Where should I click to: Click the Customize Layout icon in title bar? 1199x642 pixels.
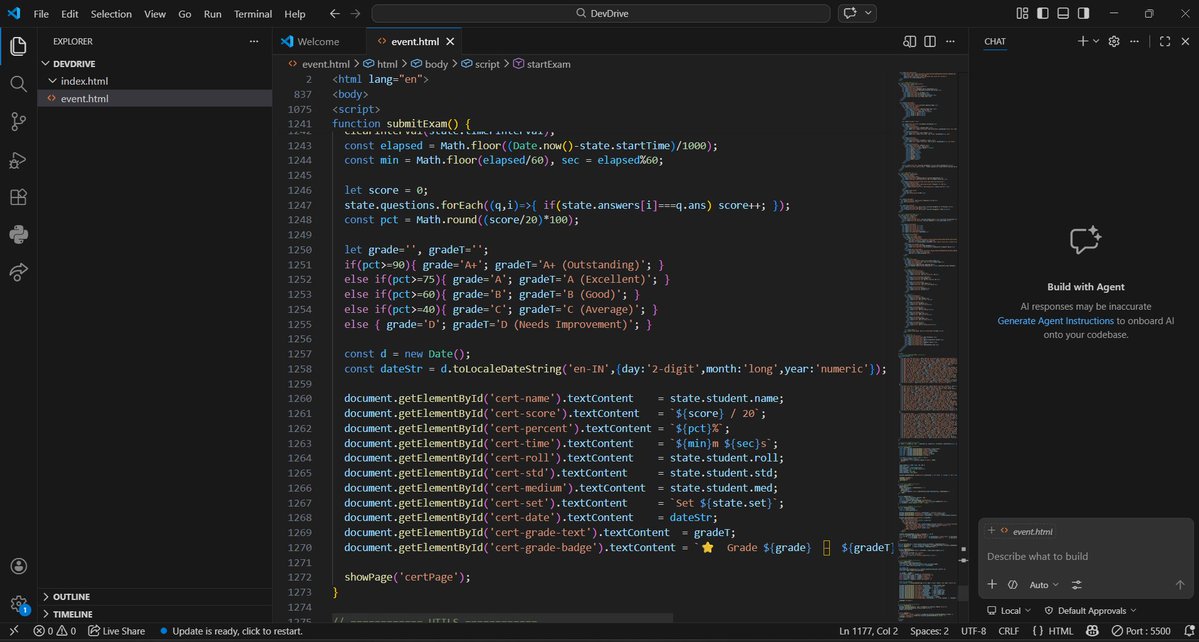1022,14
